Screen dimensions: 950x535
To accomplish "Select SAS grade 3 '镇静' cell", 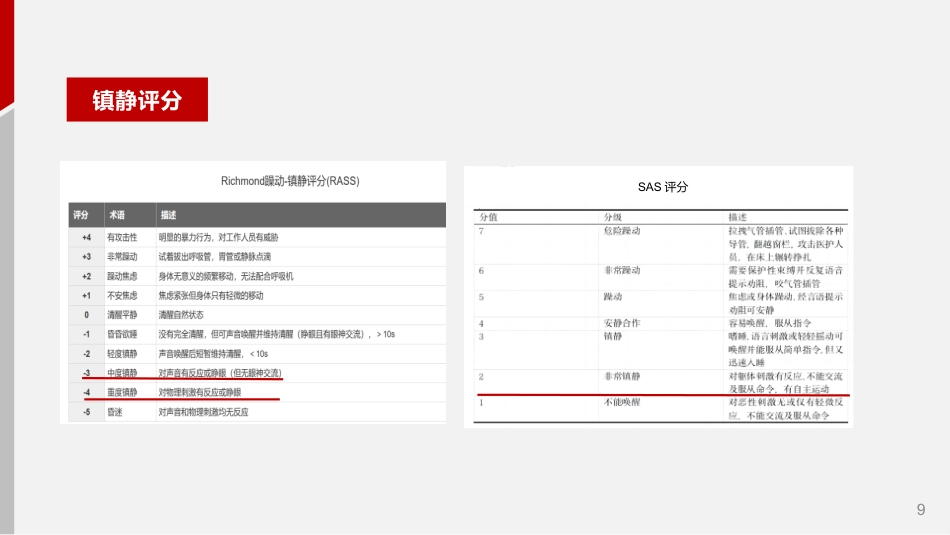I will click(613, 336).
